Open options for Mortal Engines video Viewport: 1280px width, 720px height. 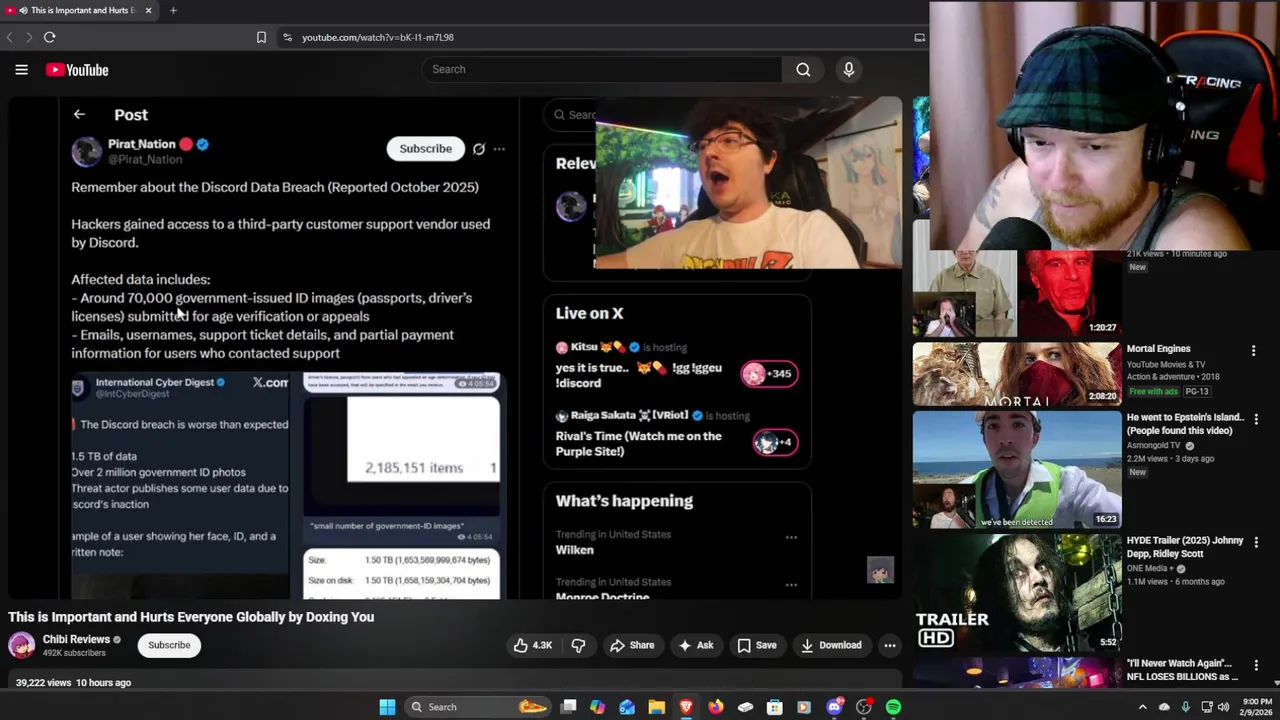1253,350
